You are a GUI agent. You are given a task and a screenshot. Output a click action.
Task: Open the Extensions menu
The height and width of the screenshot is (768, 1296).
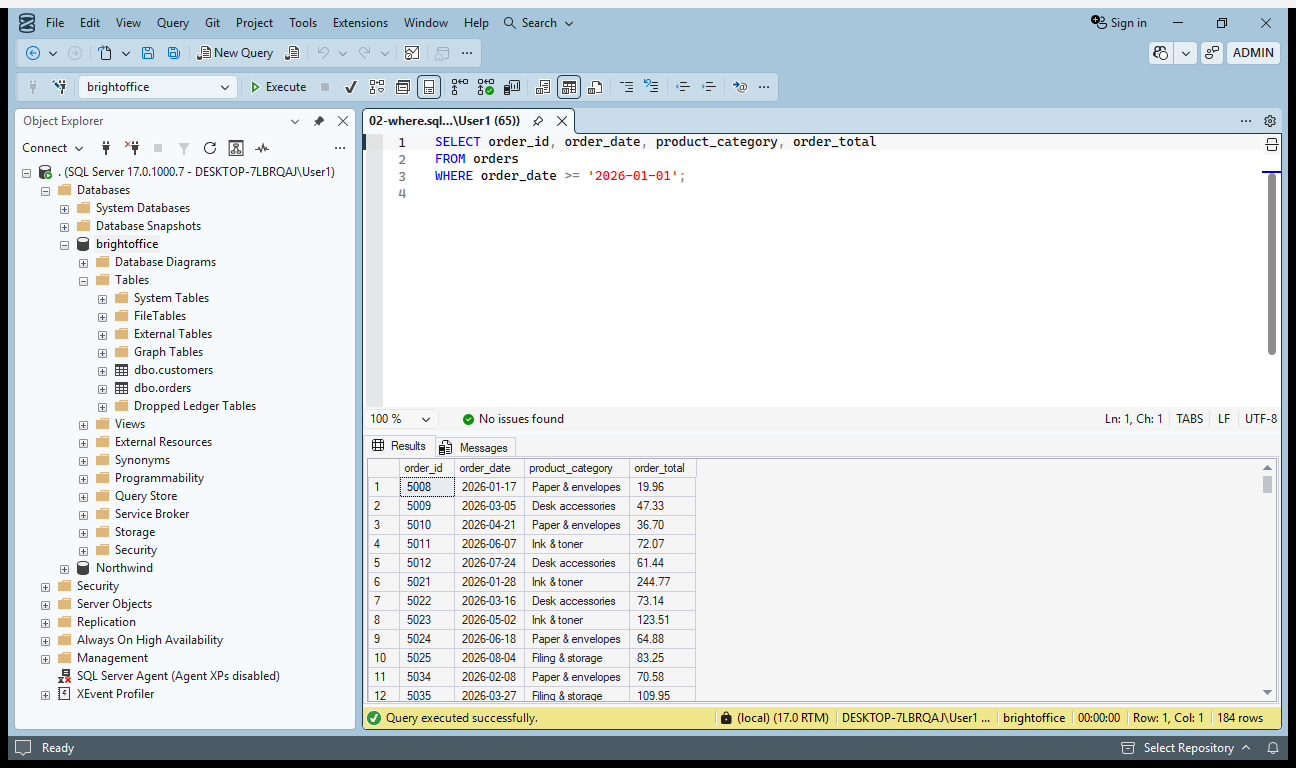coord(360,23)
